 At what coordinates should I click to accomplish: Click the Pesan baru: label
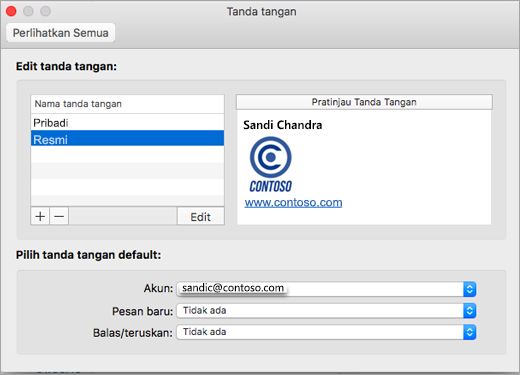142,311
